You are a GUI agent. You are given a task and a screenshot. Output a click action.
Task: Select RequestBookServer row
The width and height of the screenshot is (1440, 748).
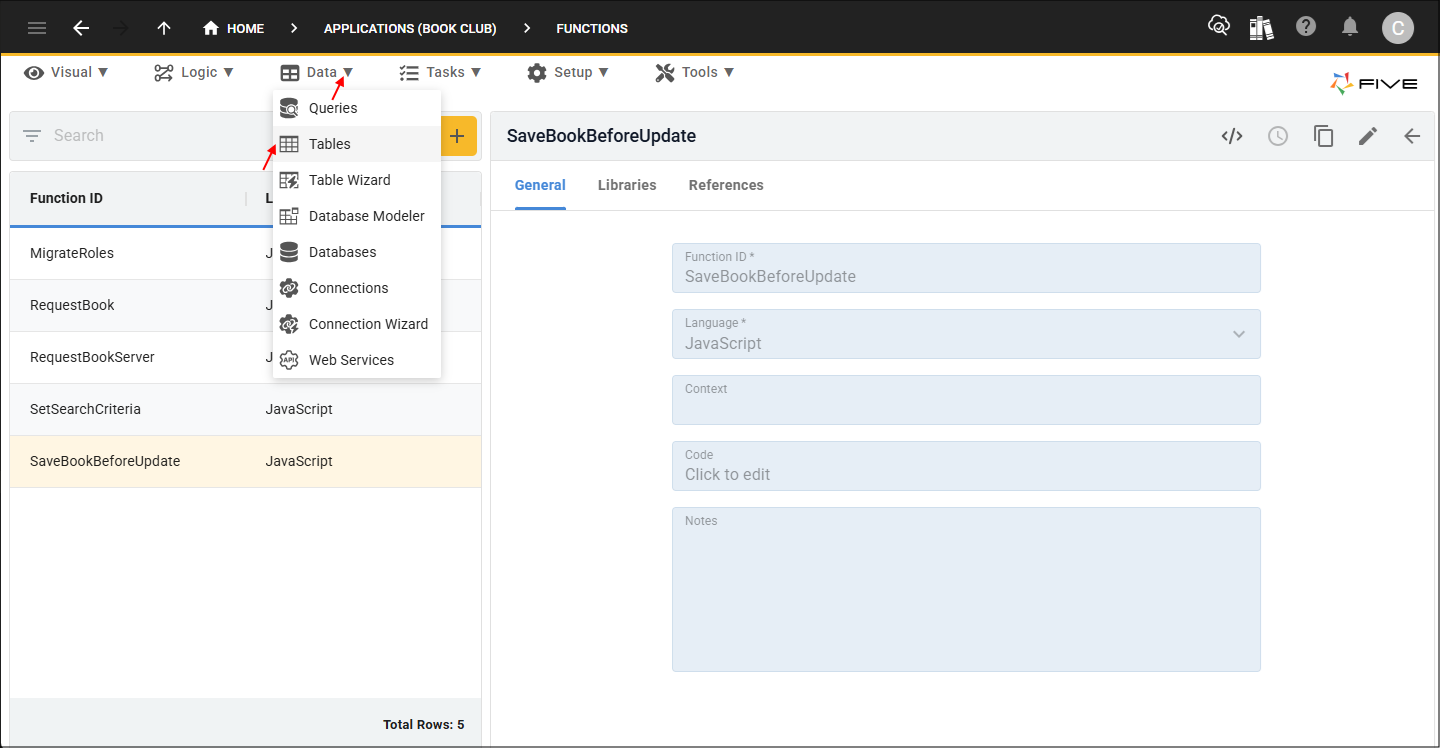coord(245,357)
